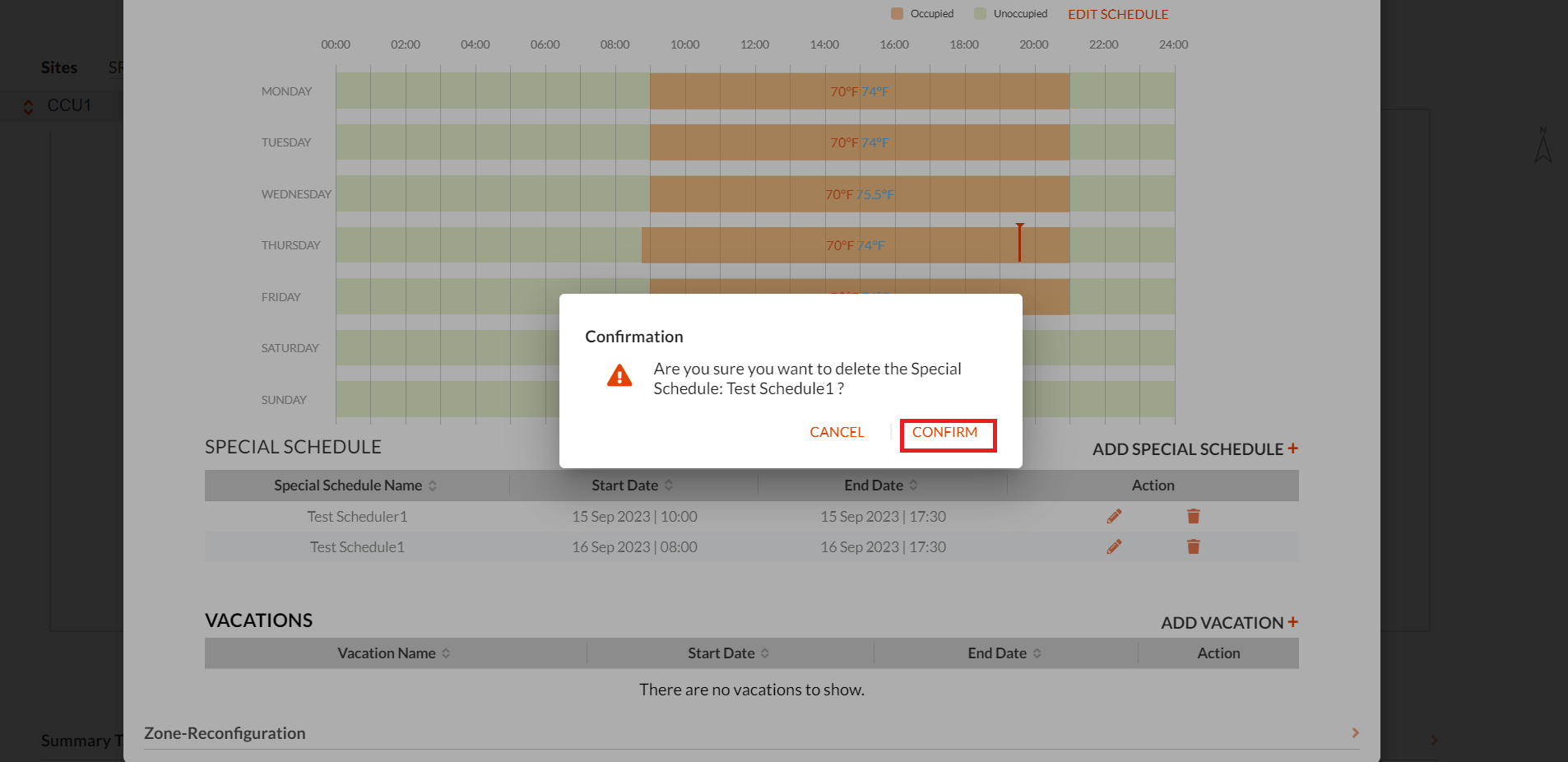Delete Test Scheduler1 using trash icon

coord(1194,517)
